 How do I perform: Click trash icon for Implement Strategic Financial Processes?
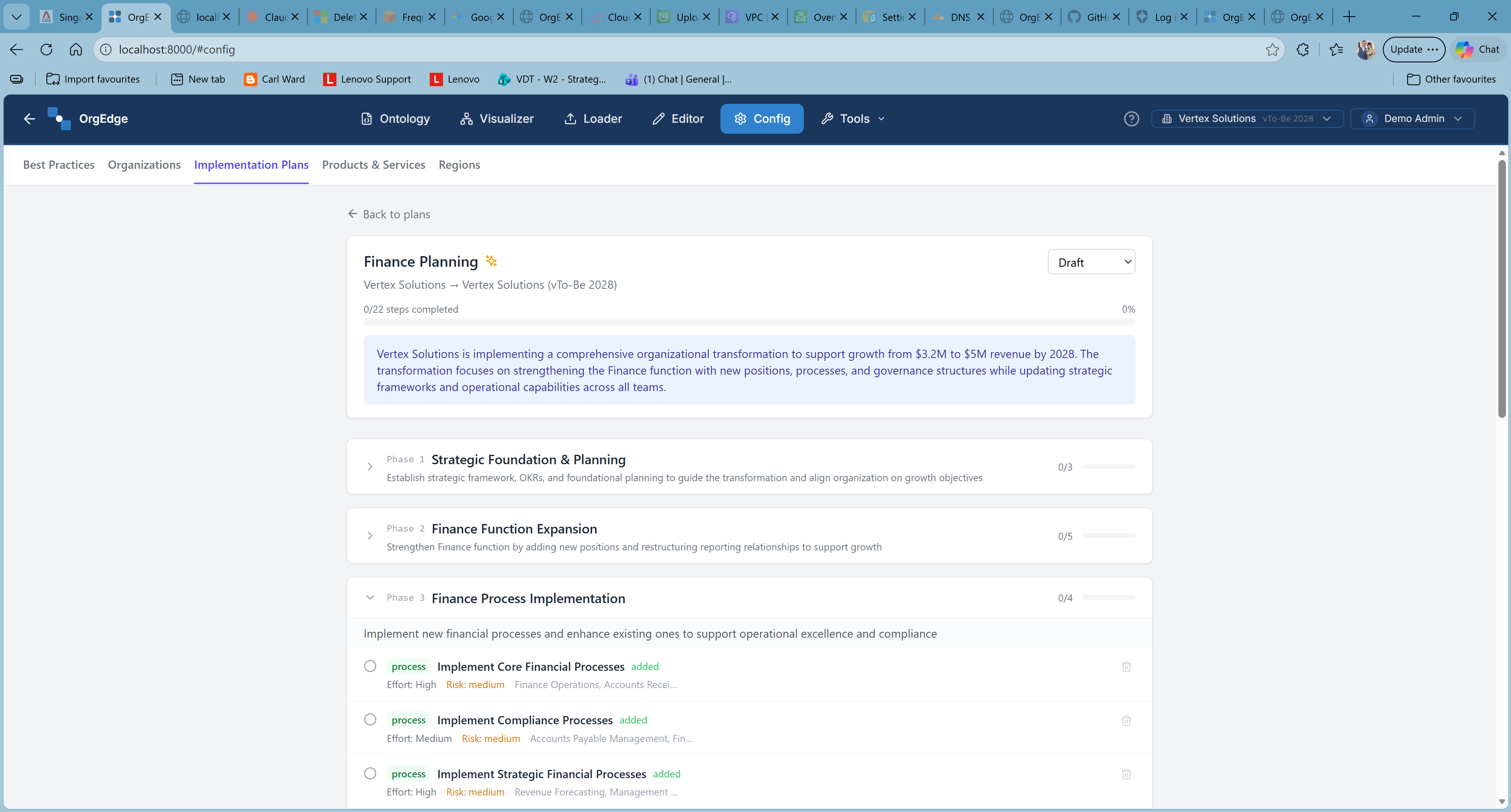[x=1126, y=774]
